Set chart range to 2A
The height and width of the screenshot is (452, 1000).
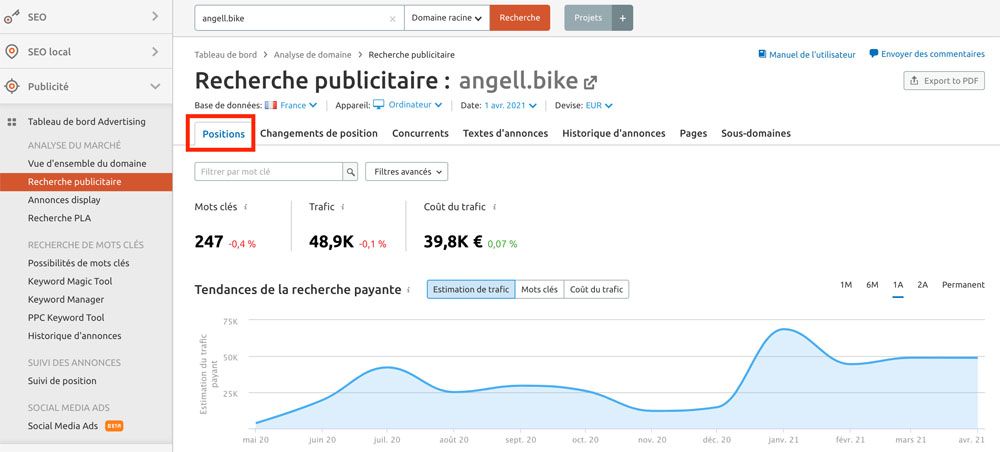tap(922, 285)
